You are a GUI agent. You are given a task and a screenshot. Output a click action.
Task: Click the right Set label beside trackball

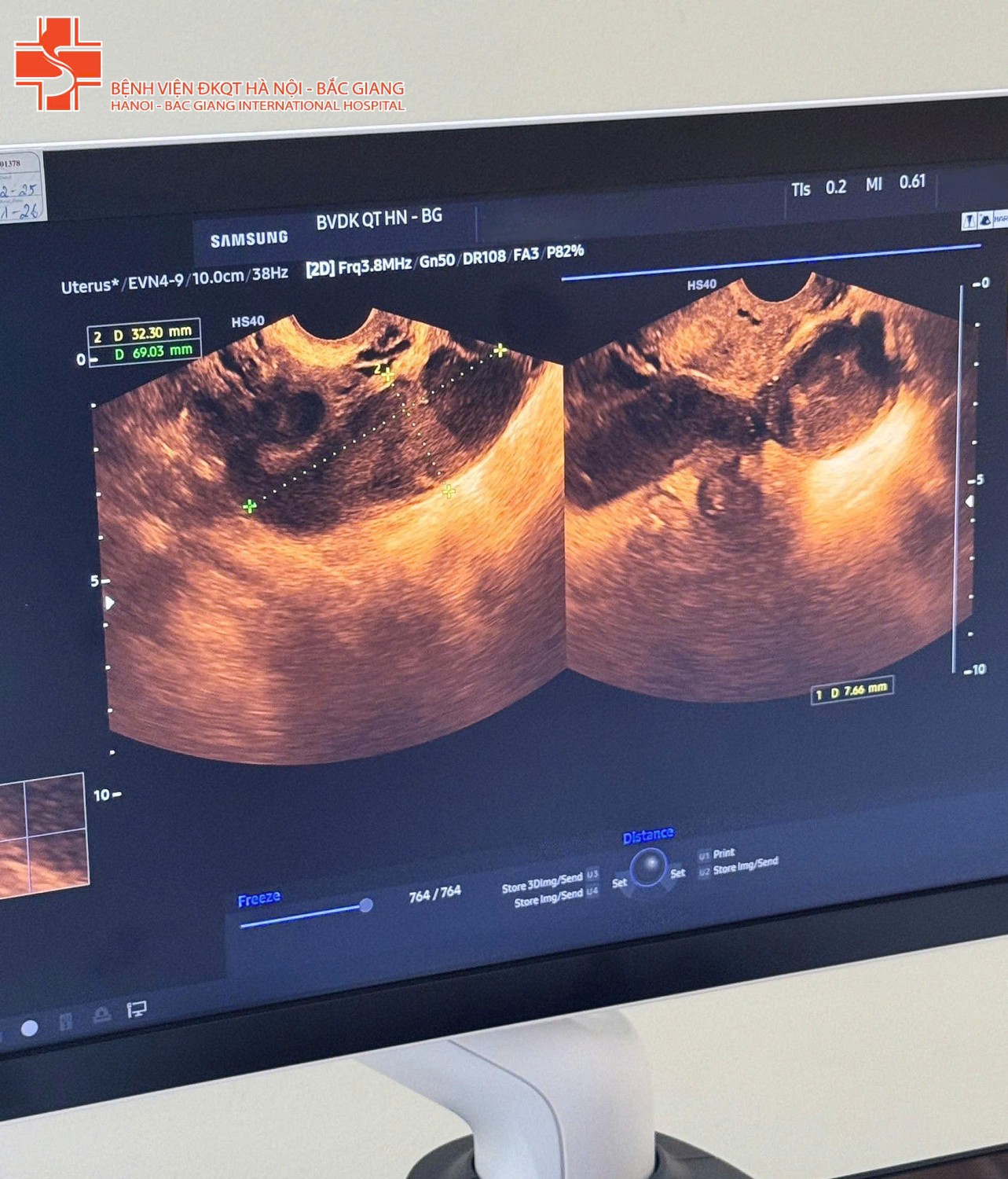[678, 873]
